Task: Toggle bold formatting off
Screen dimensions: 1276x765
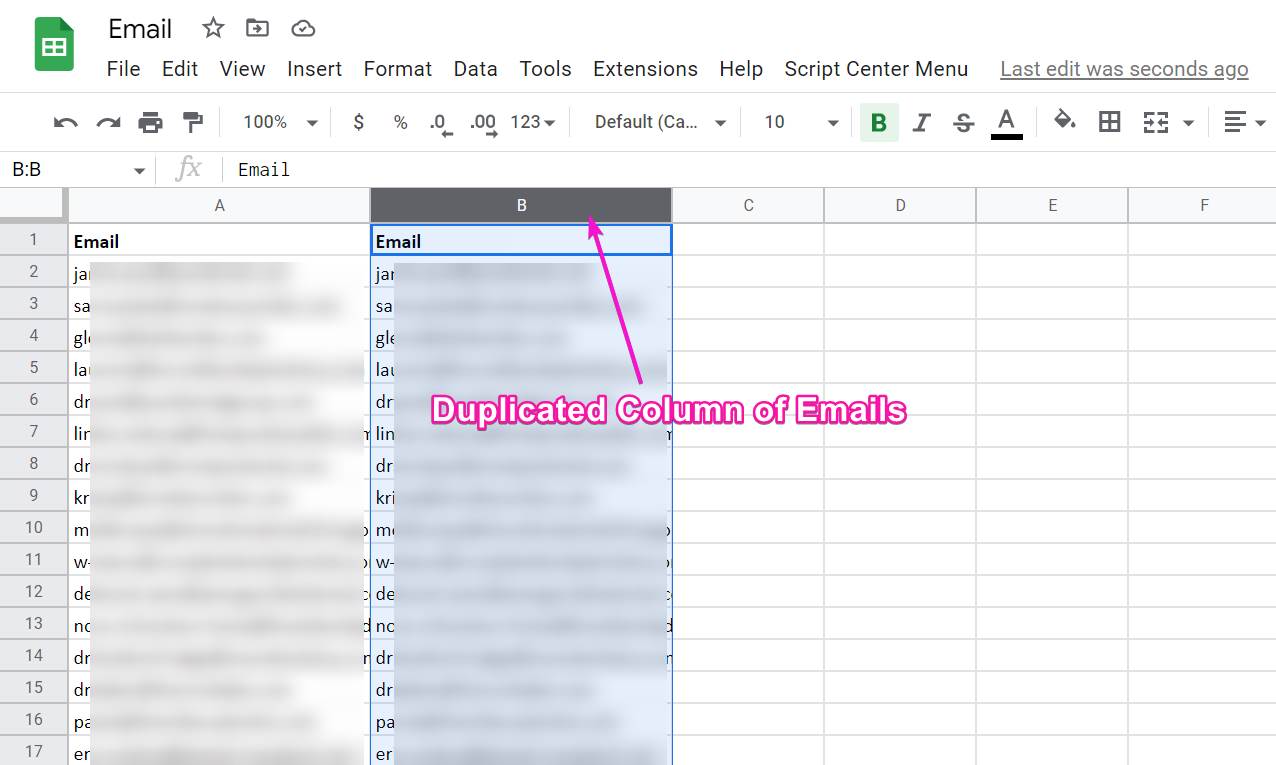Action: [878, 121]
